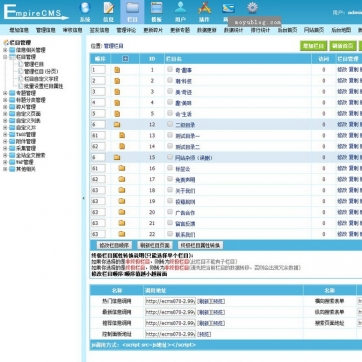Viewport: 362px width, 362px height.
Task: Open the 信息 notepad icon in top navigation
Action: [109, 8]
